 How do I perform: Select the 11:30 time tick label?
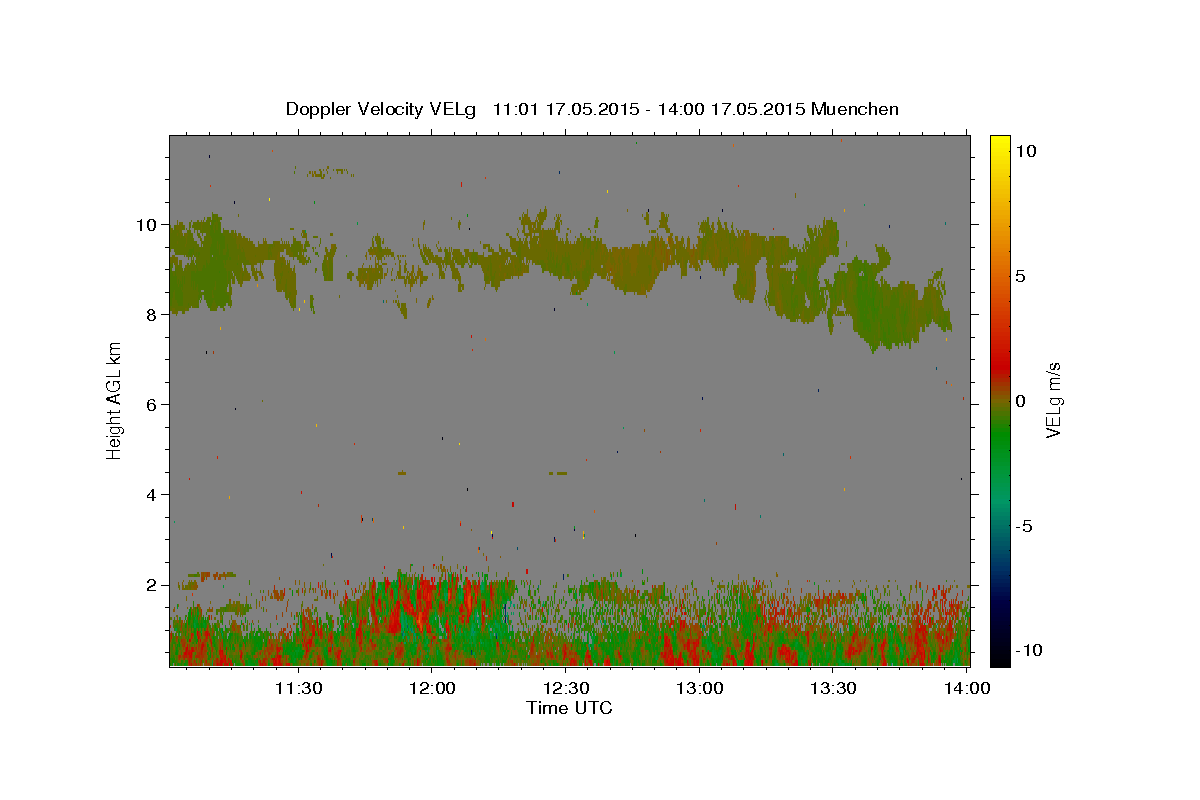[298, 688]
